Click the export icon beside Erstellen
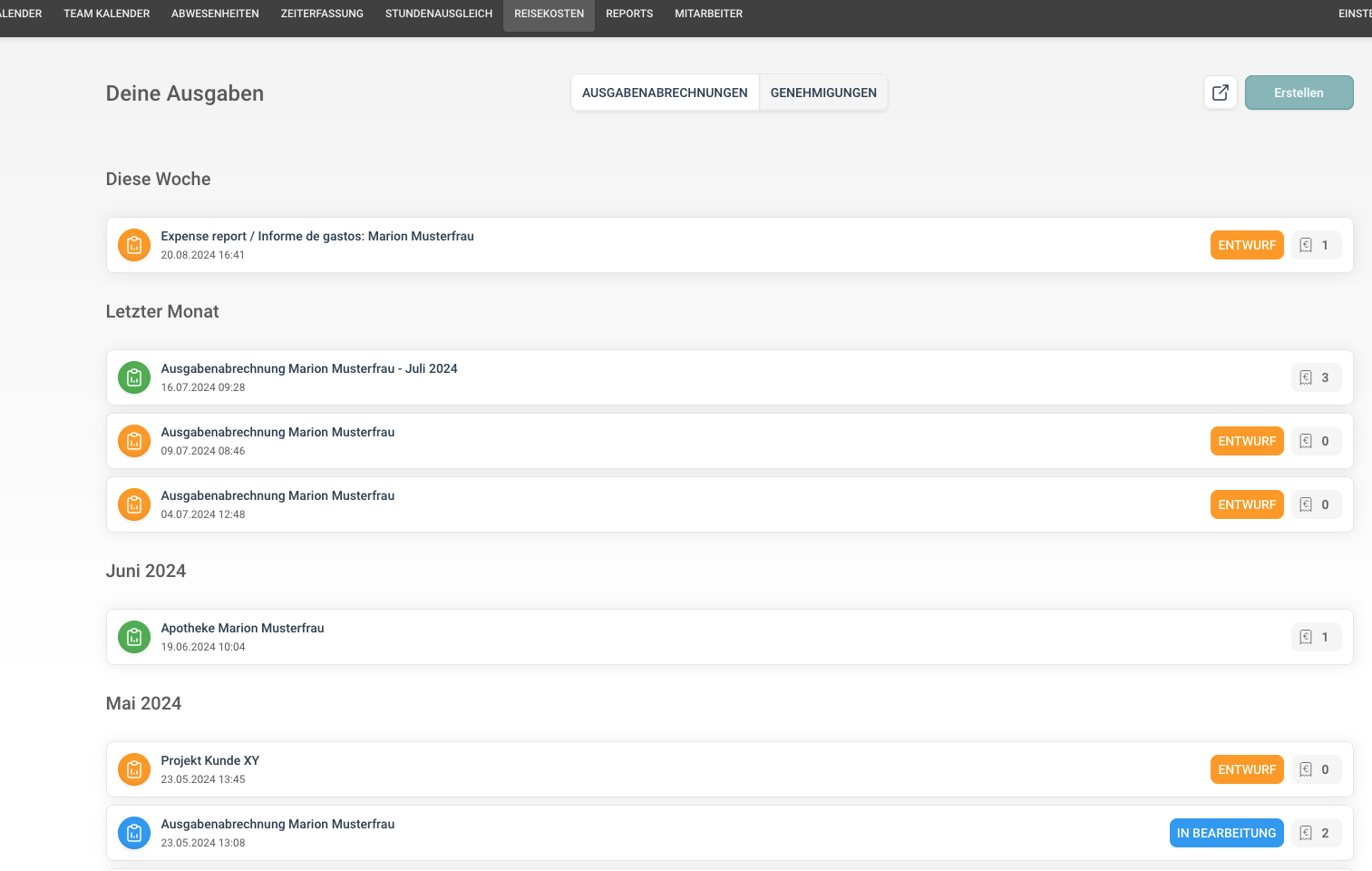1372x871 pixels. coord(1220,93)
